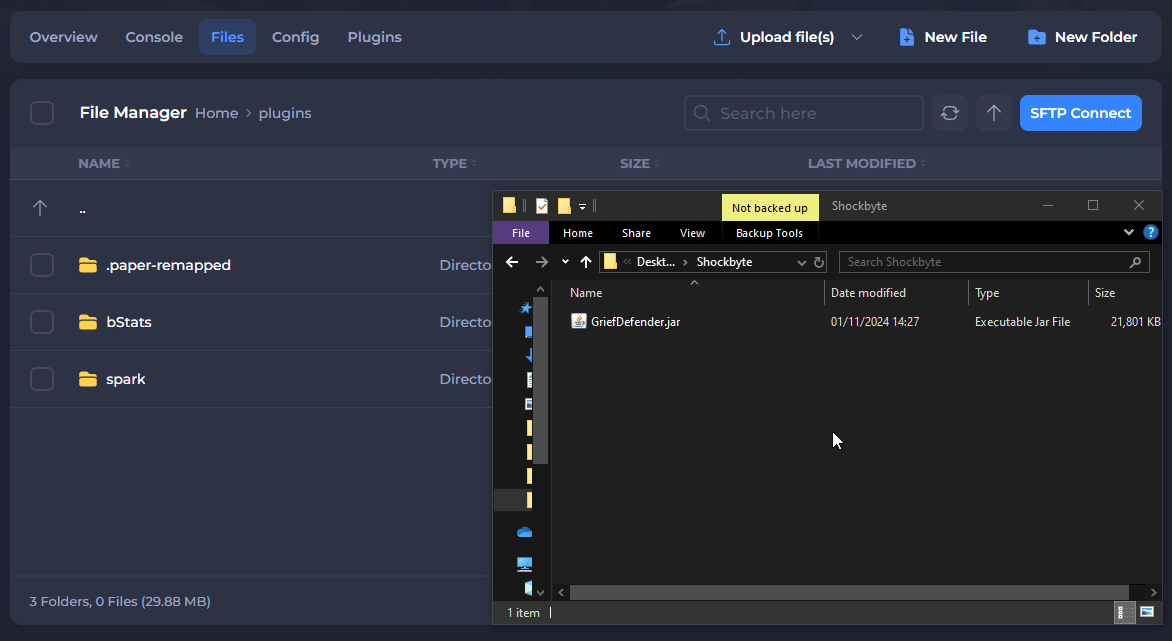
Task: Click the refresh icon in the File Manager
Action: click(x=949, y=113)
